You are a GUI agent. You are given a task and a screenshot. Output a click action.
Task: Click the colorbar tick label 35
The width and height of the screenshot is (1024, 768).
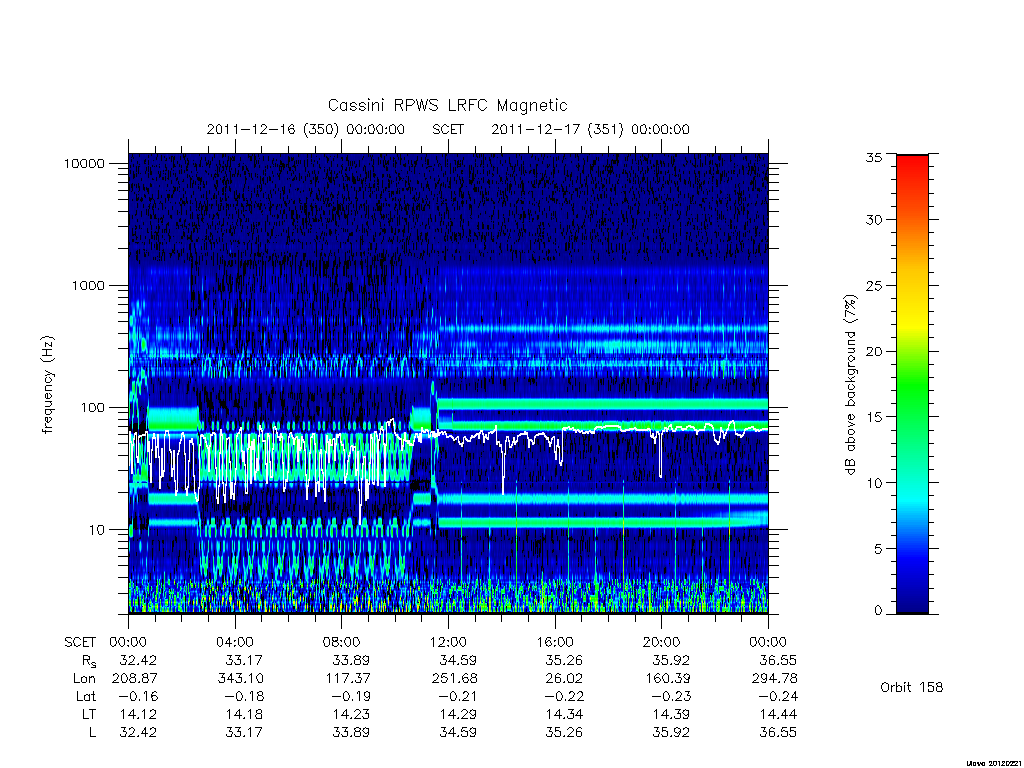point(873,157)
